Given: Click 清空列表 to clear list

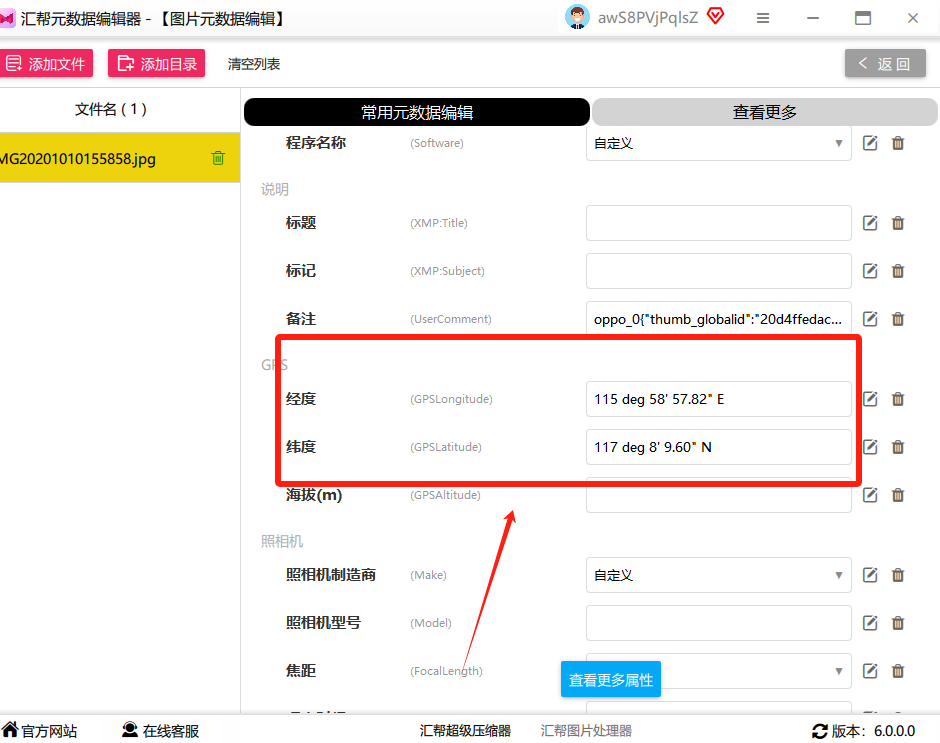Looking at the screenshot, I should (254, 64).
